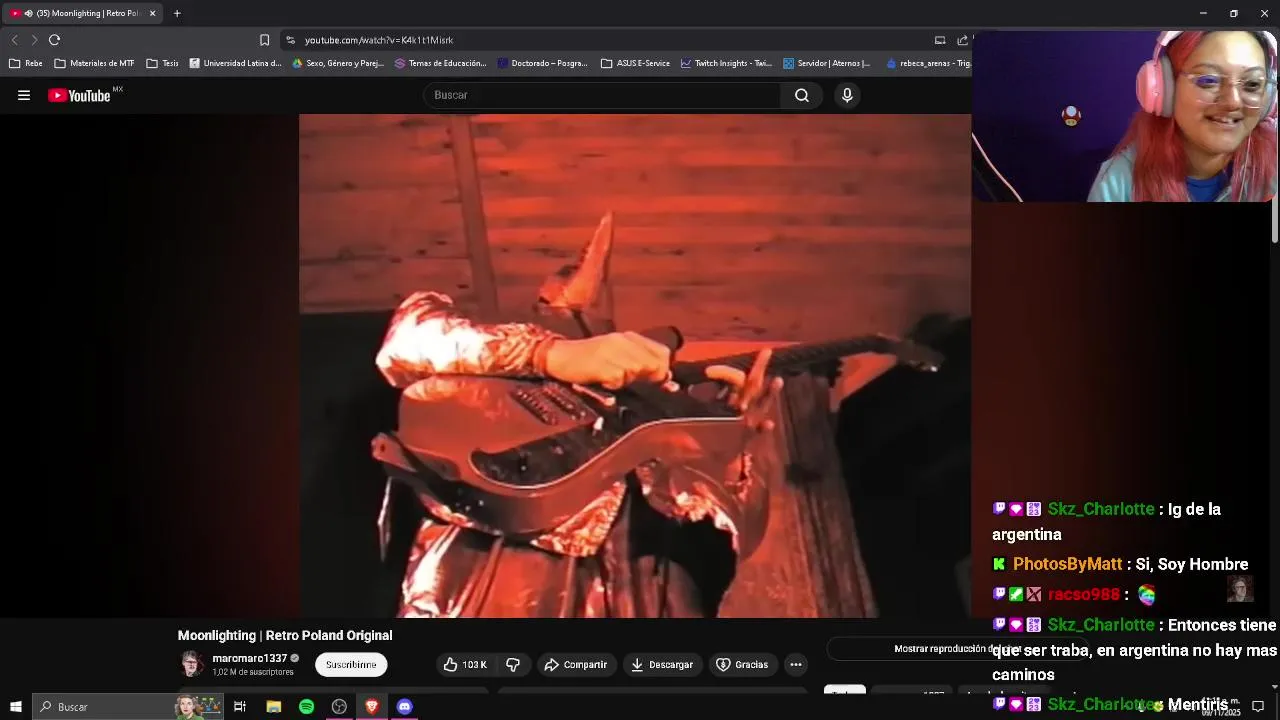Focus the Buscar search field on YouTube
1280x720 pixels.
coord(602,95)
